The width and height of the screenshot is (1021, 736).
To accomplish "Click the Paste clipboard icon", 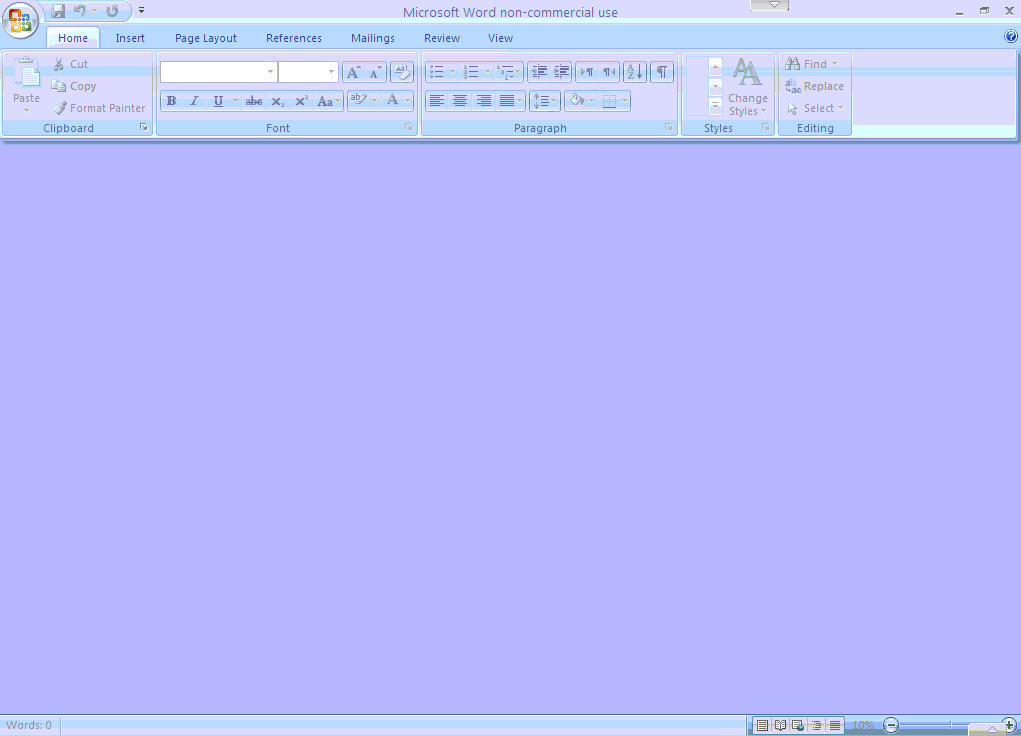I will [27, 72].
